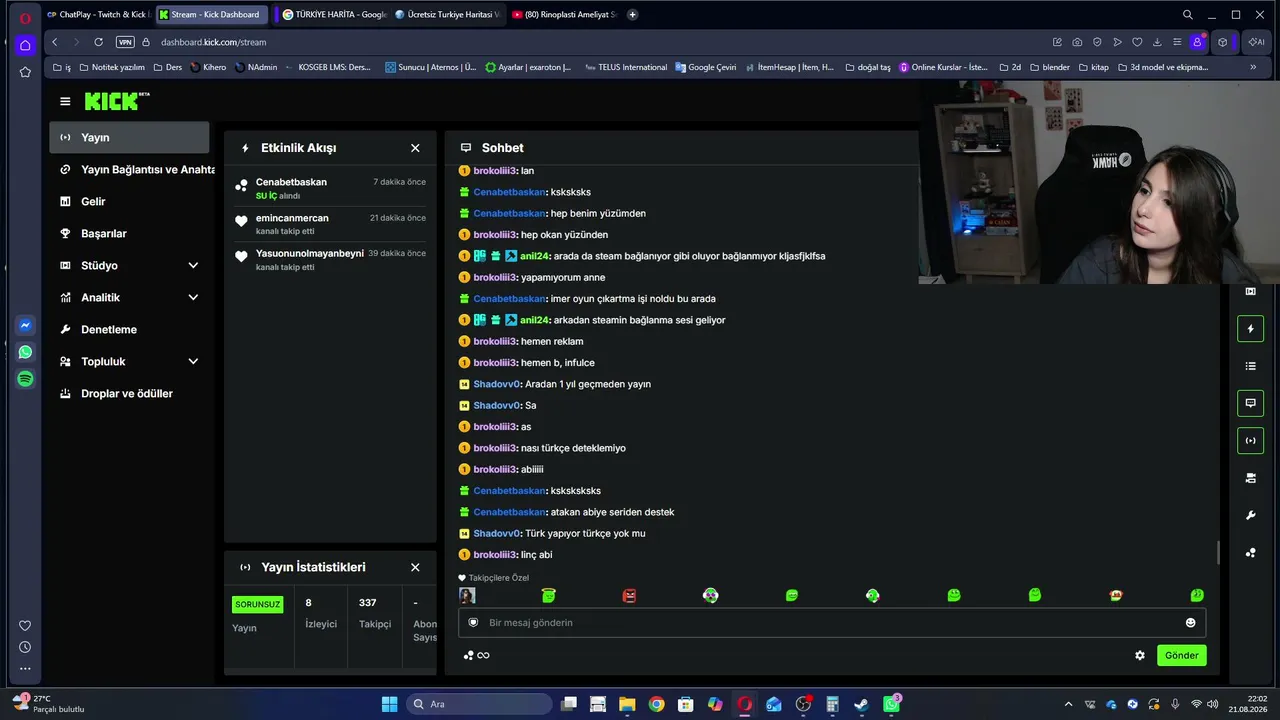This screenshot has height=720, width=1280.
Task: Open chat settings gear
Action: tap(1139, 656)
